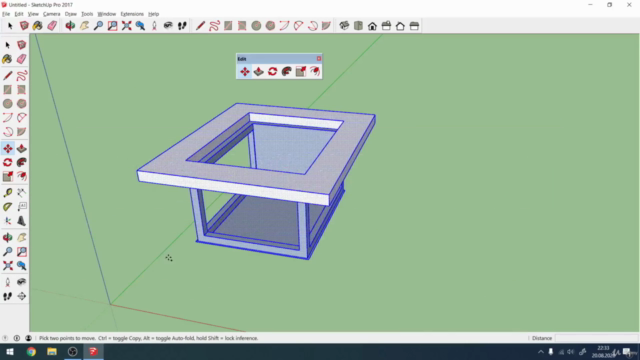The width and height of the screenshot is (640, 360).
Task: Open the Tools menu
Action: 87,14
